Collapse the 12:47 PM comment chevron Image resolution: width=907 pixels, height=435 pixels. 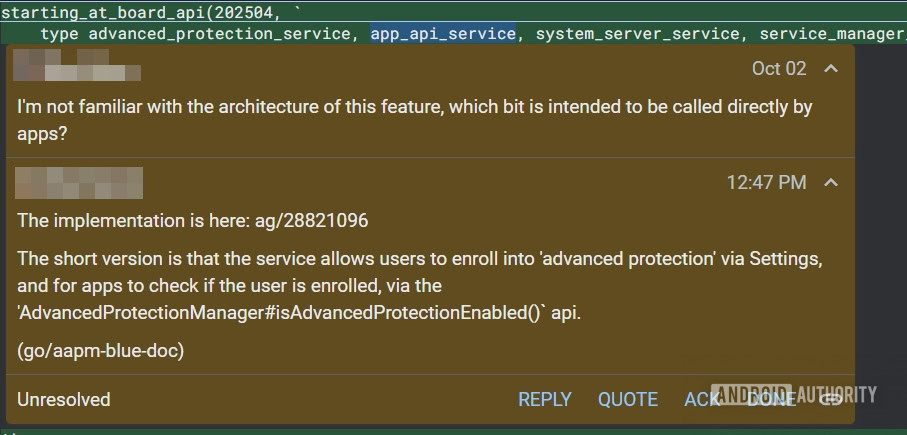click(x=830, y=182)
